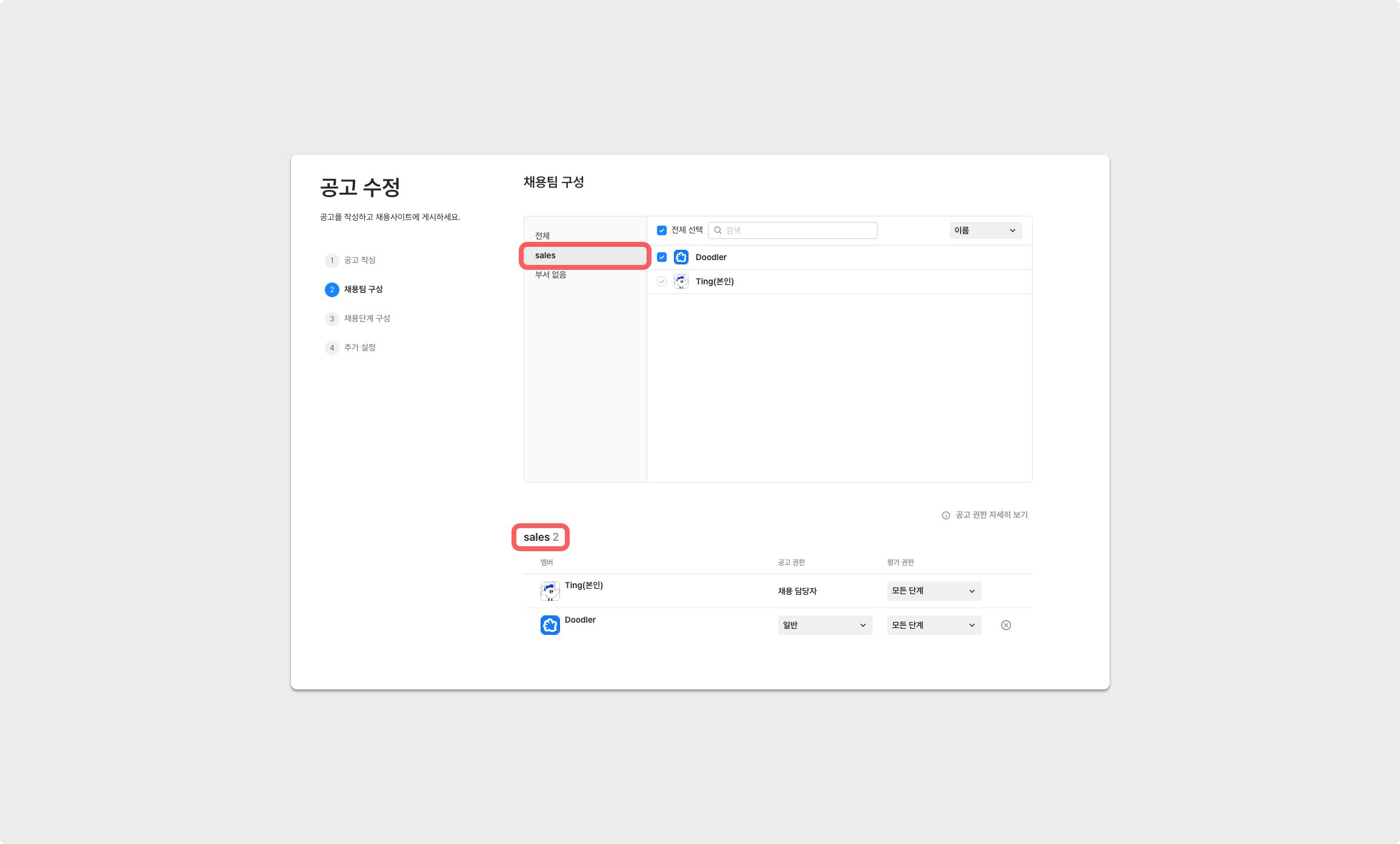Select the 전체 department category

(x=542, y=236)
